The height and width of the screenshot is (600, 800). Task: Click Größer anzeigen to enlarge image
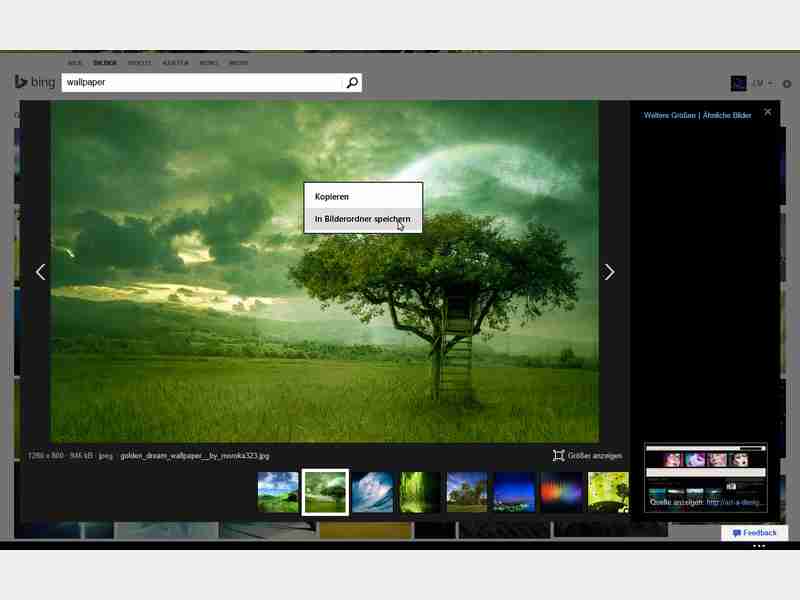point(587,456)
